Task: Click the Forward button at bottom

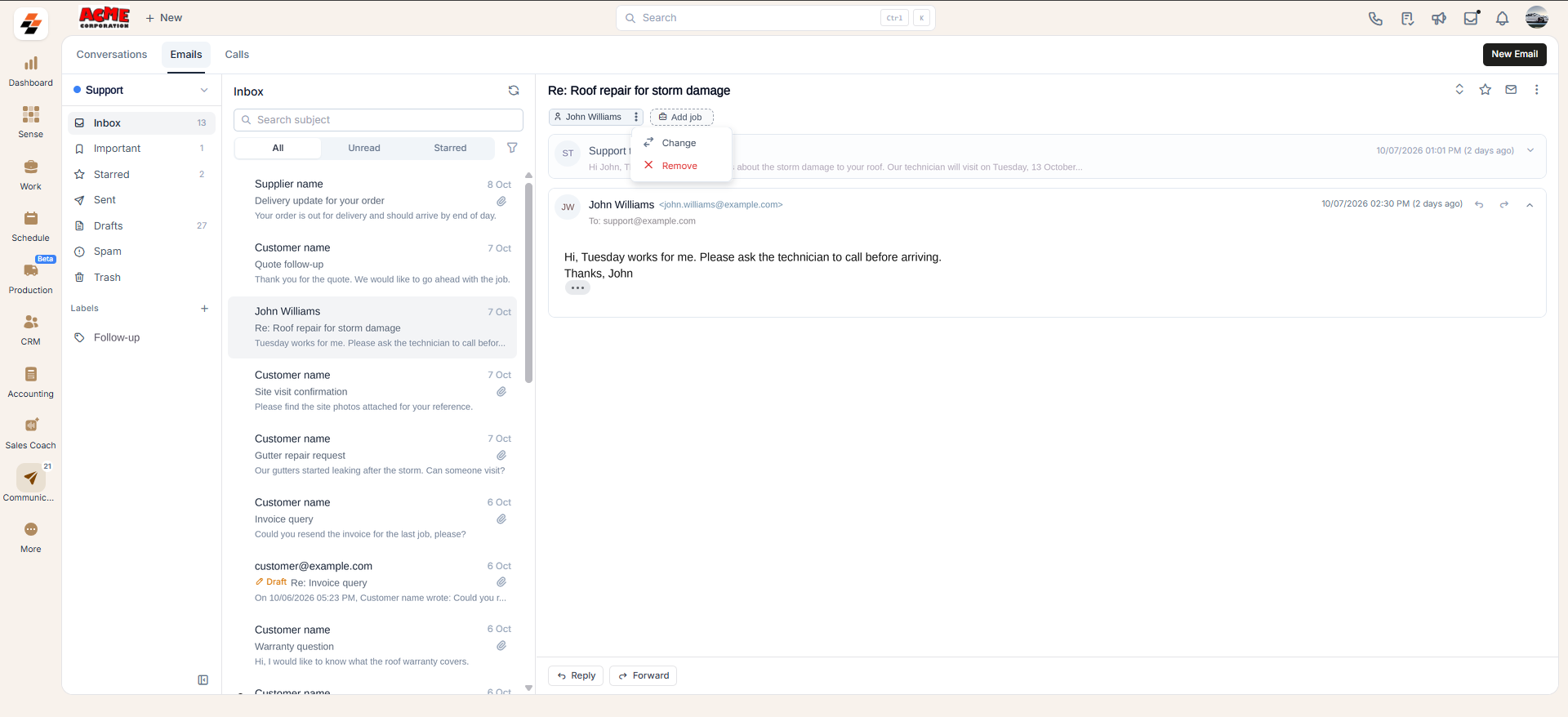Action: pos(643,675)
